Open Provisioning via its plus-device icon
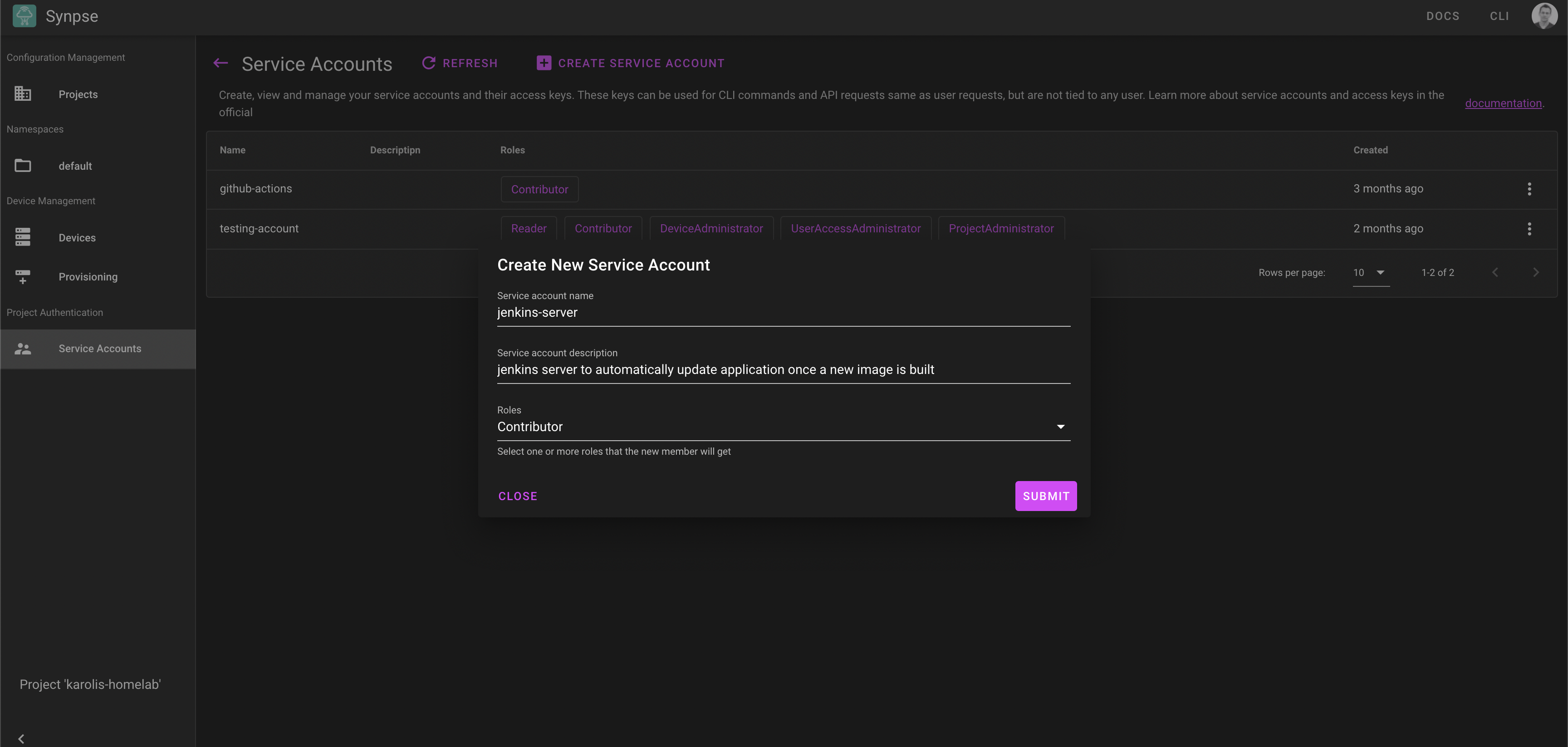The image size is (1568, 747). click(23, 276)
